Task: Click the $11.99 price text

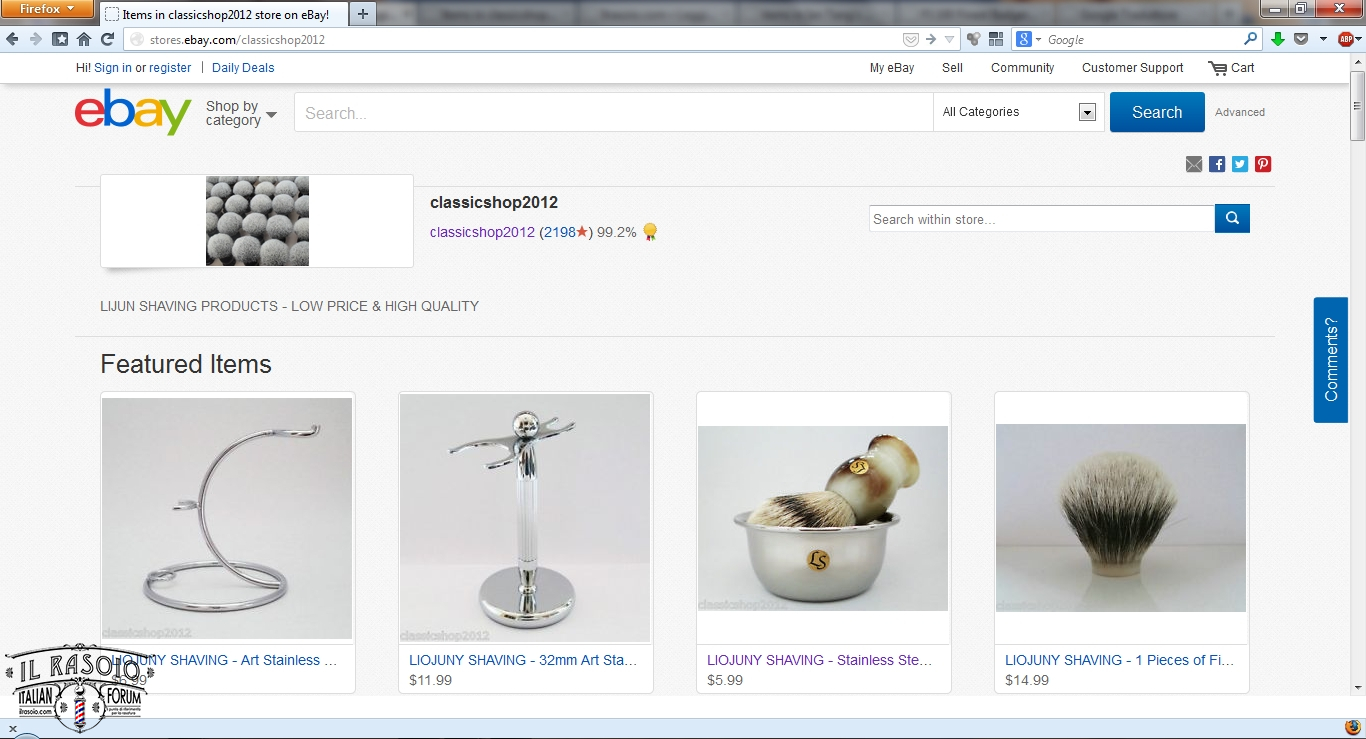Action: tap(431, 680)
